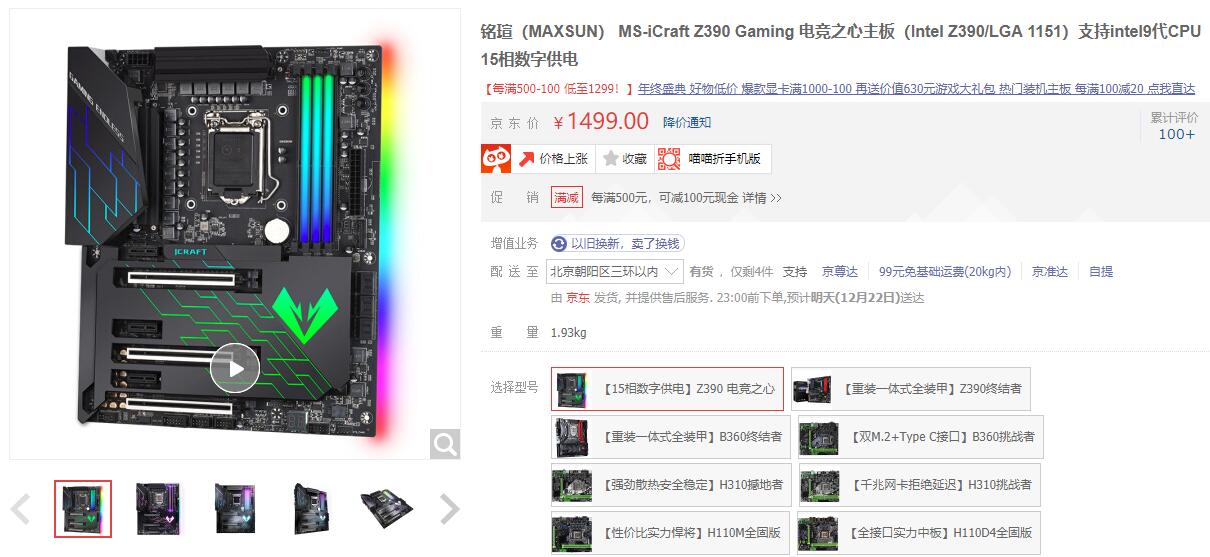Click the magnifier zoom icon on the image

tap(445, 443)
